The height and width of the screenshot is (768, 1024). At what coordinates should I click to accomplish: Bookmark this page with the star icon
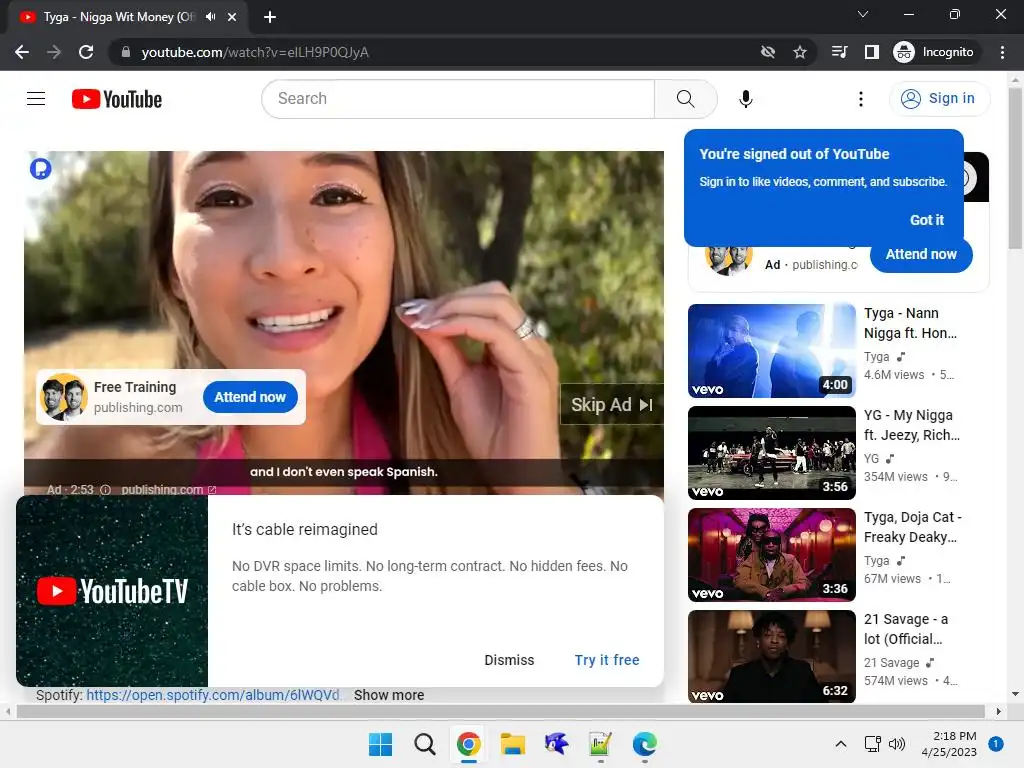(800, 52)
